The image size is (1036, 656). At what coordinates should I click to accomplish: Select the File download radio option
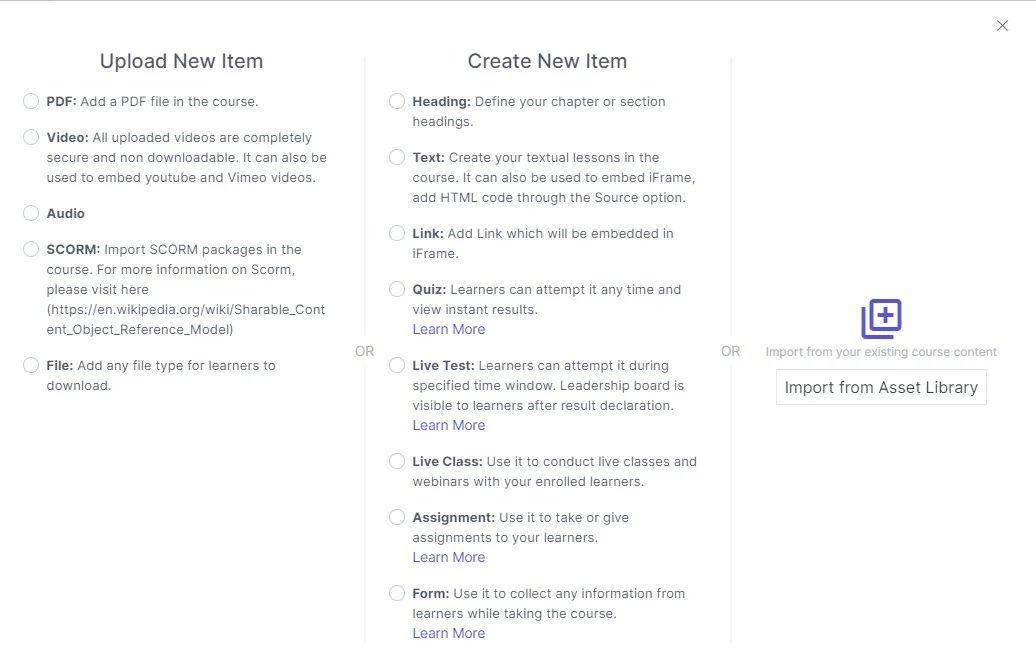[31, 365]
